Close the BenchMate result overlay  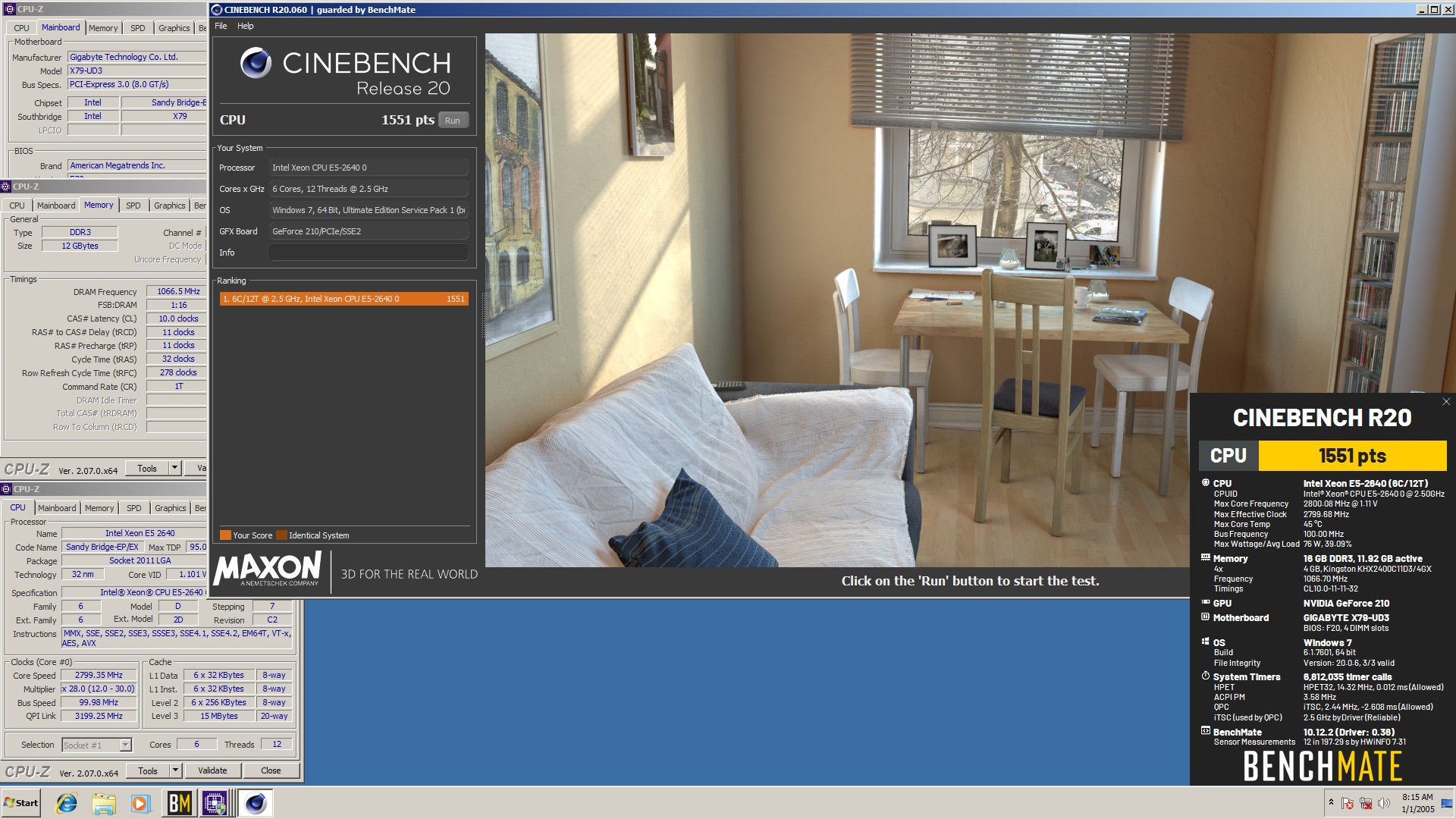pyautogui.click(x=1445, y=402)
